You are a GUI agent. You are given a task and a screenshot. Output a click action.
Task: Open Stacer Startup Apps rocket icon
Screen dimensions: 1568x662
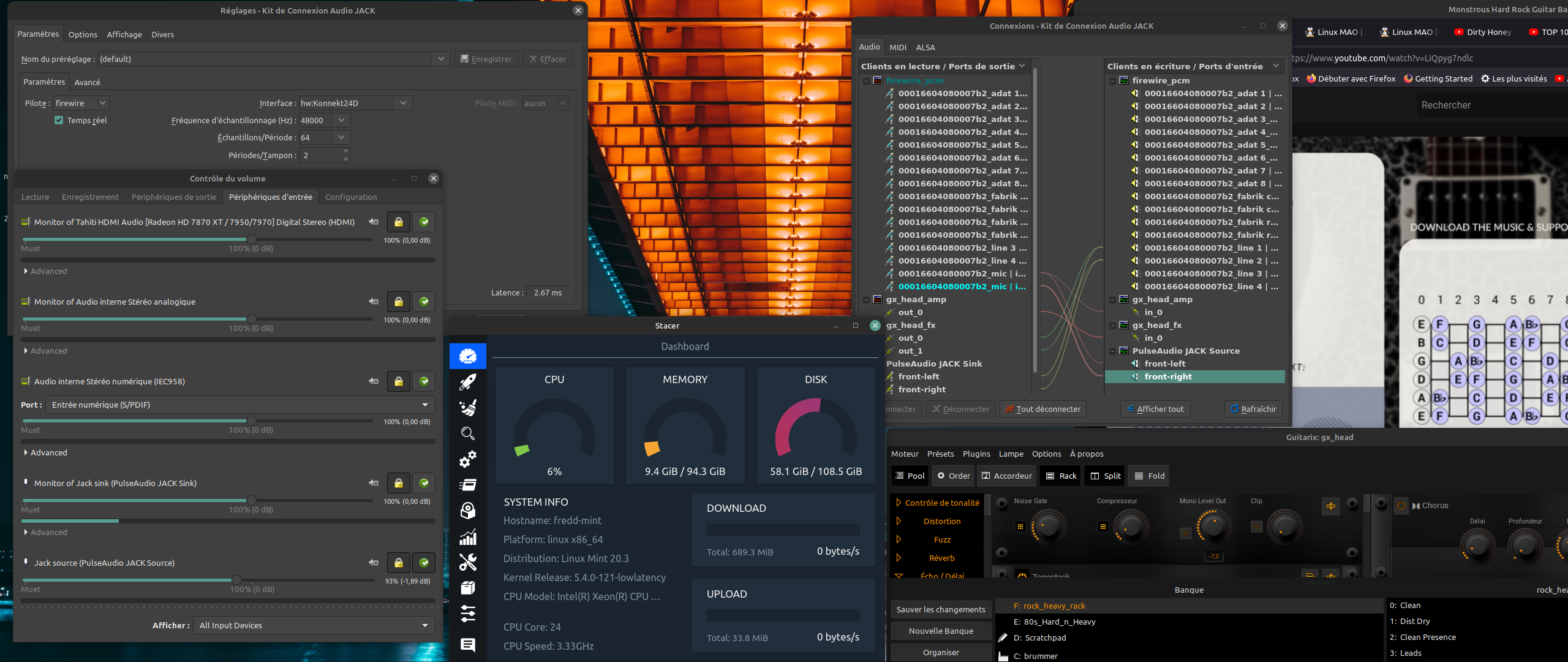(467, 382)
